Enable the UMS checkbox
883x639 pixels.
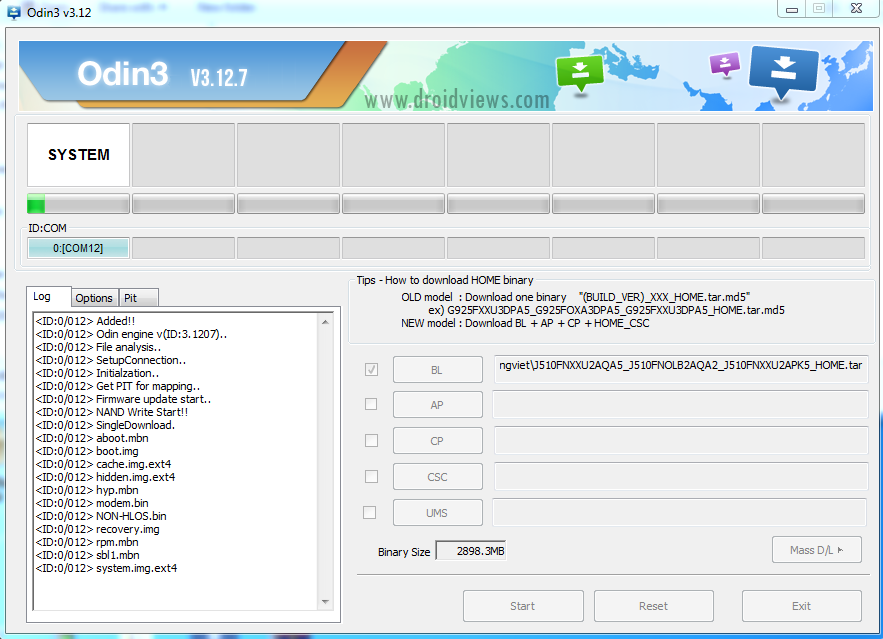click(369, 512)
